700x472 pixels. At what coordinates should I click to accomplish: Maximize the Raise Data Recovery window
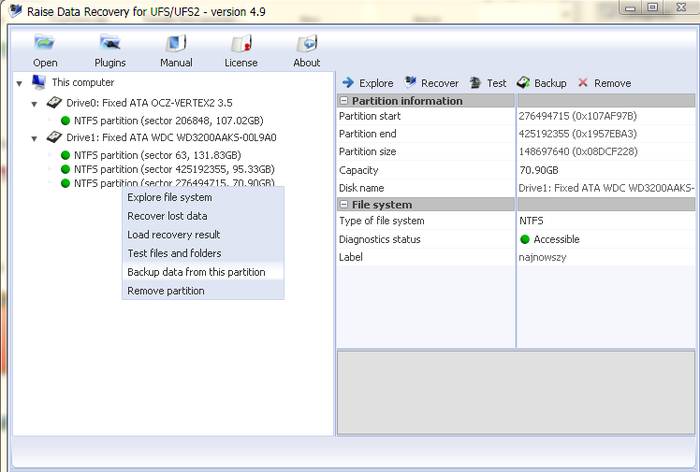pos(653,8)
